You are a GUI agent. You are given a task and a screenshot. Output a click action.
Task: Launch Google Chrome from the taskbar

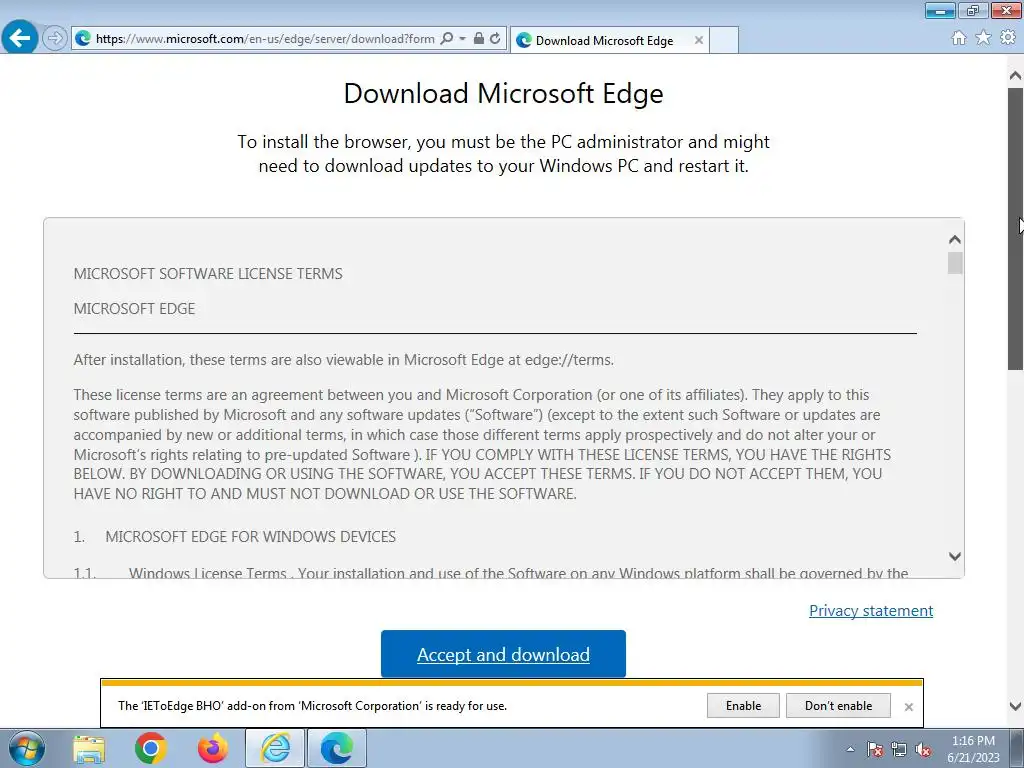pos(151,748)
